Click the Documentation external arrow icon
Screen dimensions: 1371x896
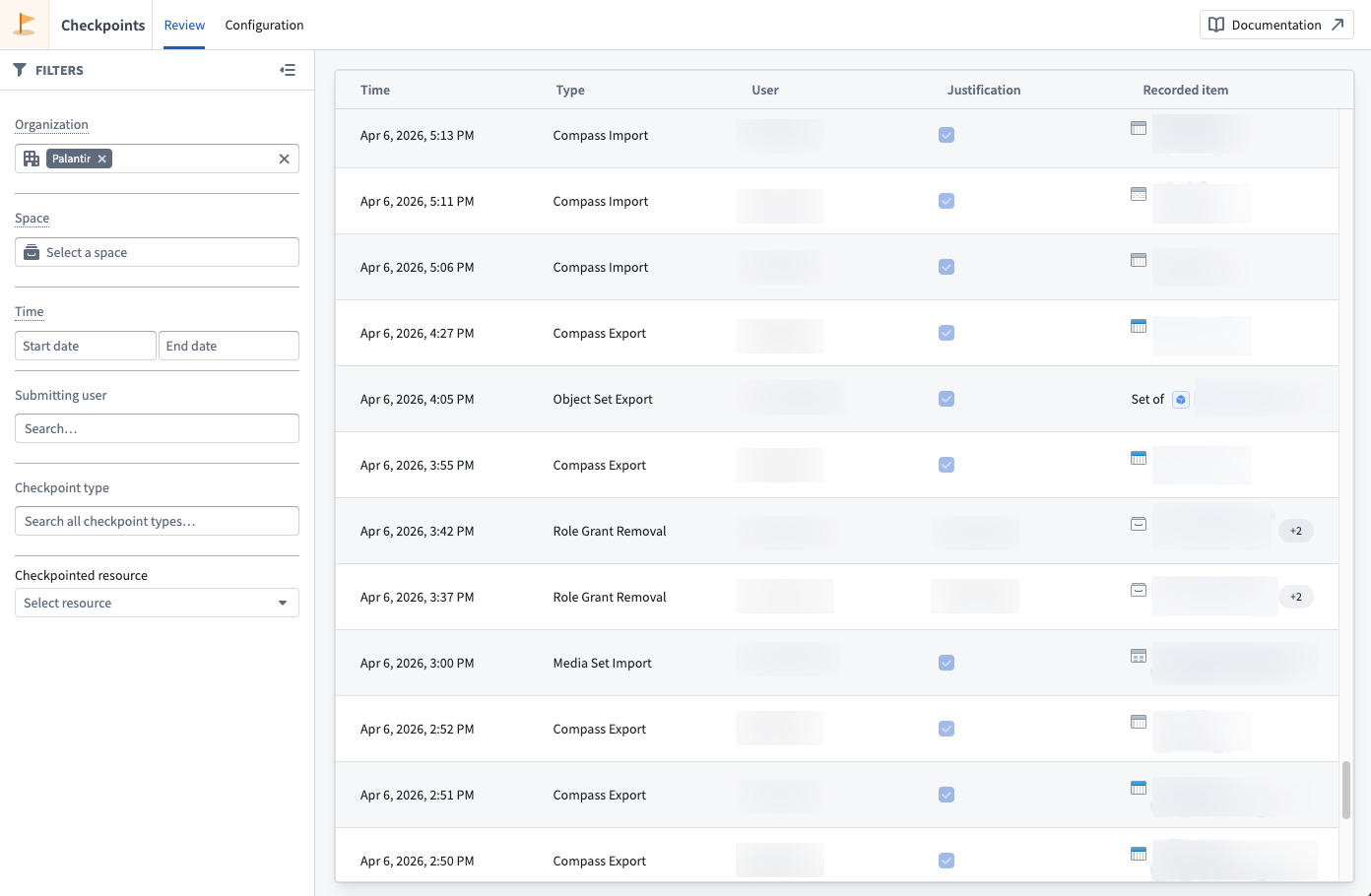[1337, 25]
